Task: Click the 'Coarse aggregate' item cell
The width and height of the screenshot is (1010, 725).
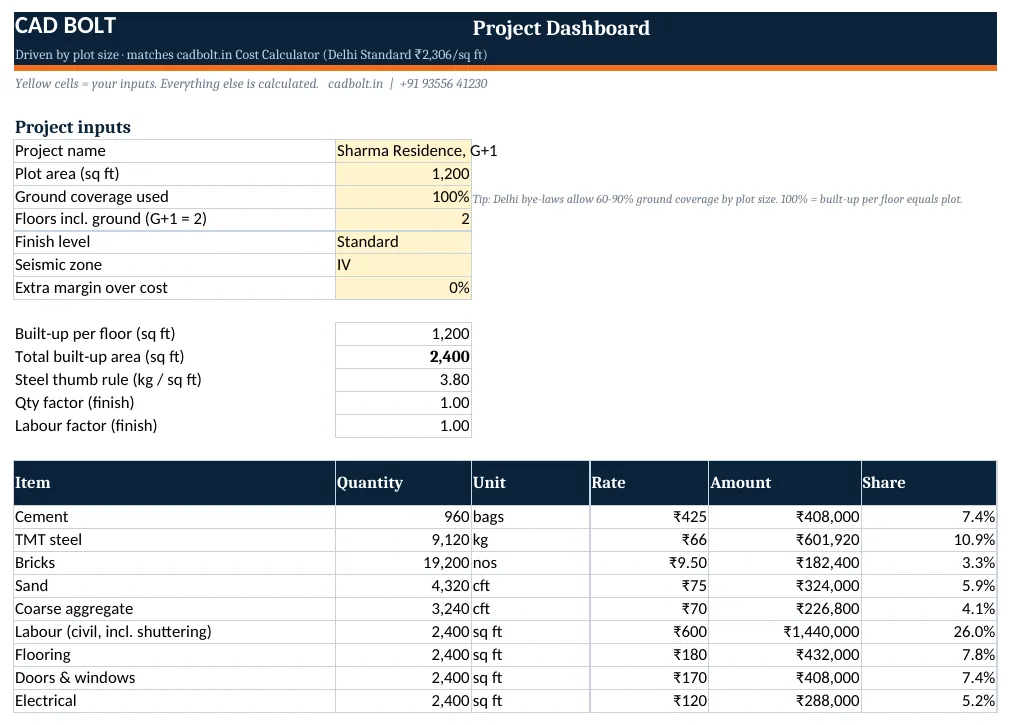Action: click(x=175, y=609)
